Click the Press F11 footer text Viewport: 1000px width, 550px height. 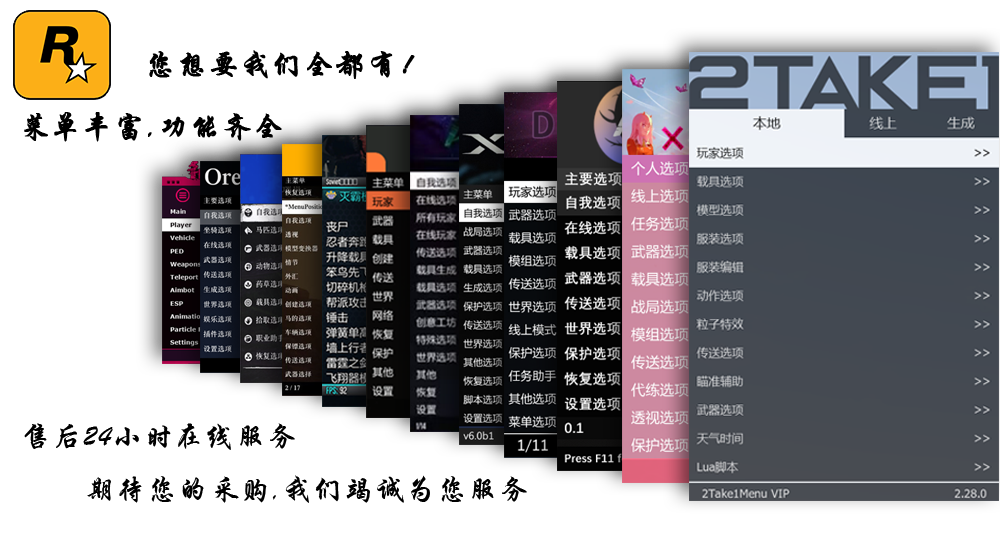(592, 458)
